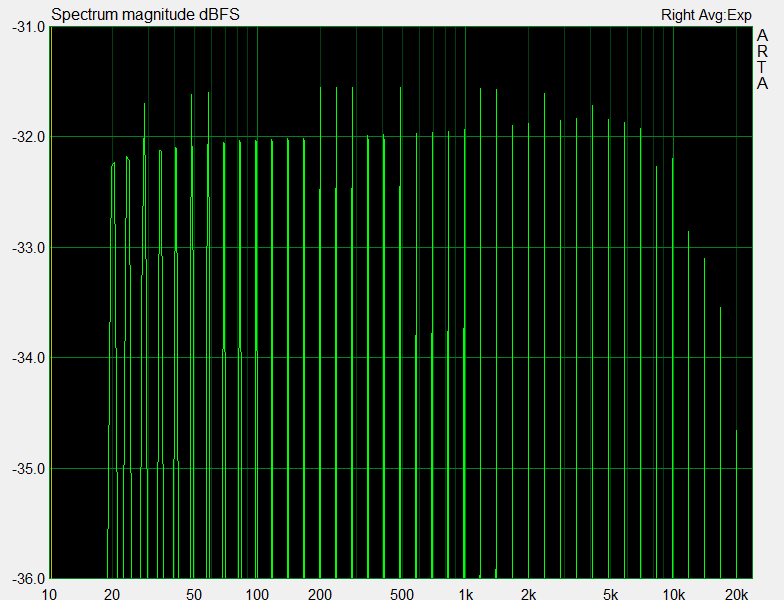Click the 20 frequency axis label
This screenshot has width=784, height=600.
click(112, 594)
